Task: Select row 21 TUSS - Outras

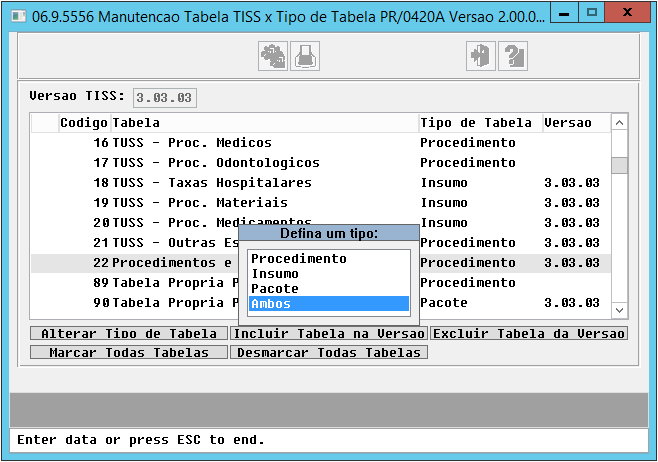Action: tap(321, 243)
